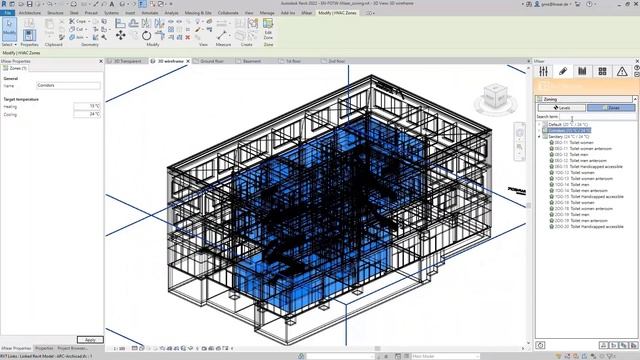640x360 pixels.
Task: Switch to the Massing & Site ribbon tab
Action: pos(198,13)
